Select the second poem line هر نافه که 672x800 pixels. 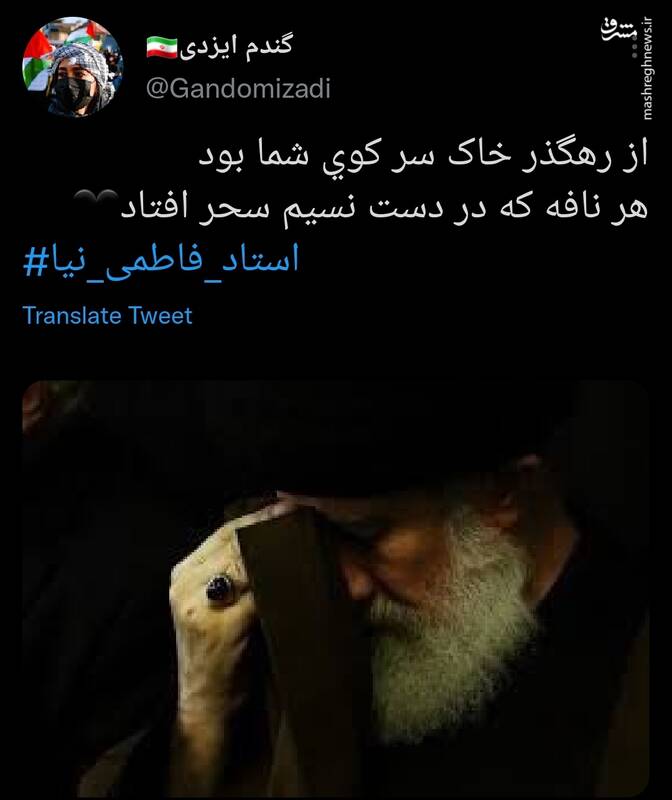click(384, 206)
